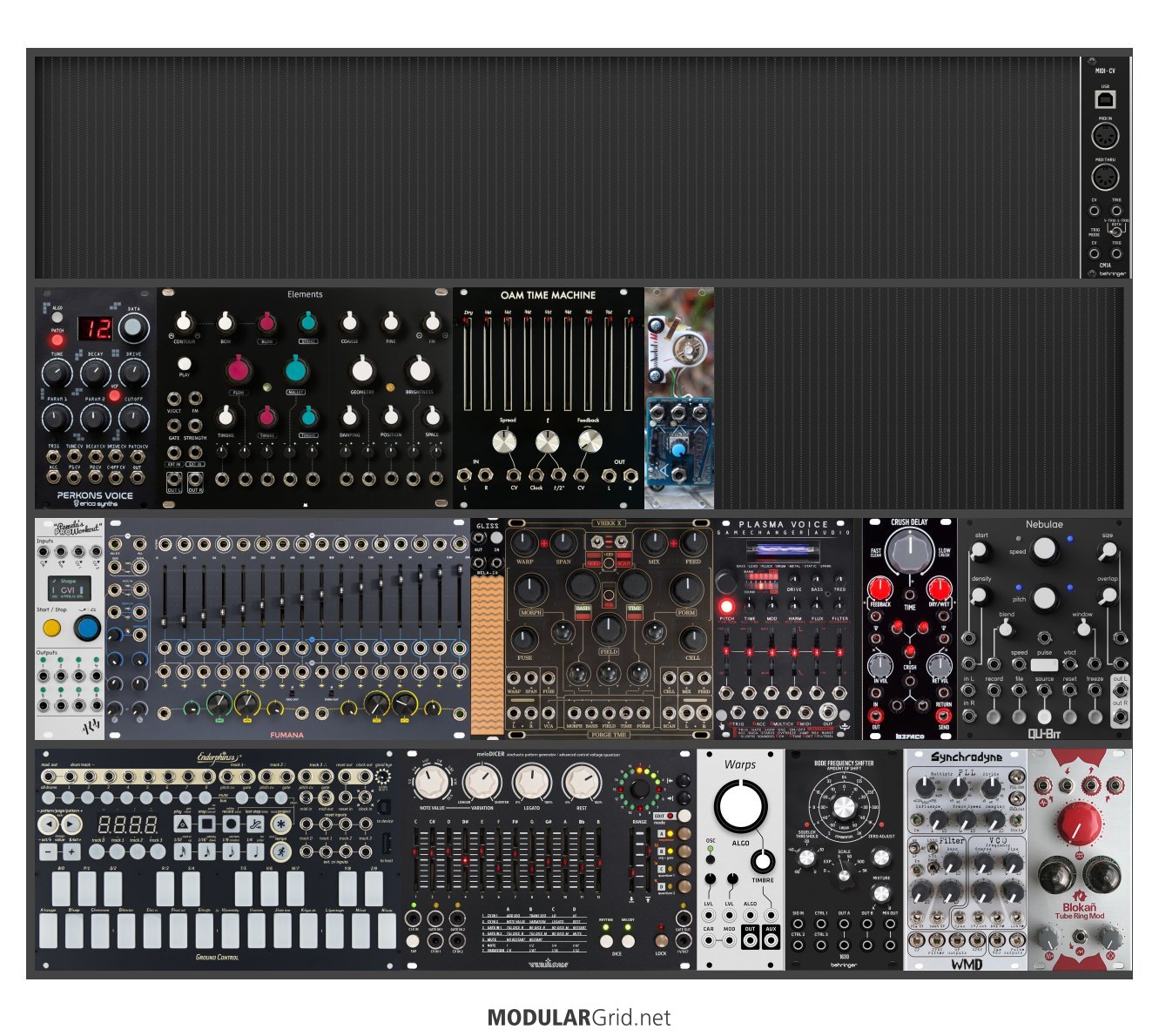Select the FEED knob on Vhikk X

[692, 542]
